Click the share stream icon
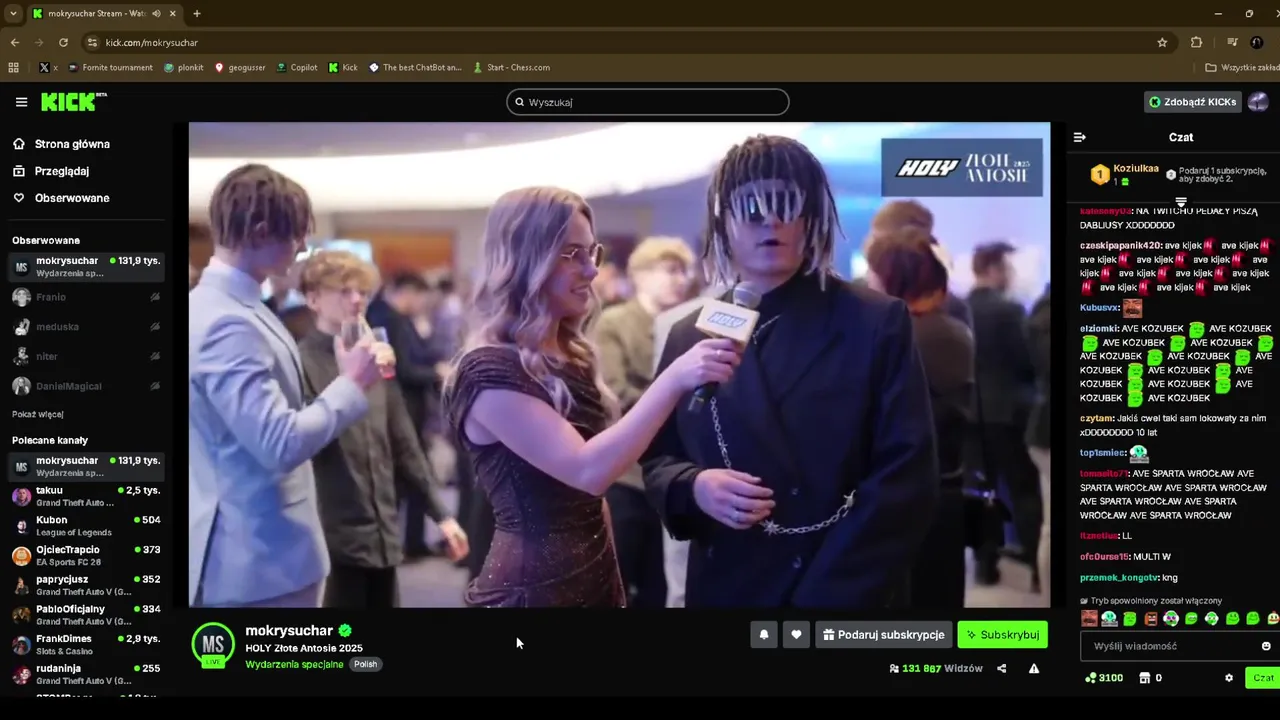Image resolution: width=1280 pixels, height=720 pixels. [x=1001, y=669]
